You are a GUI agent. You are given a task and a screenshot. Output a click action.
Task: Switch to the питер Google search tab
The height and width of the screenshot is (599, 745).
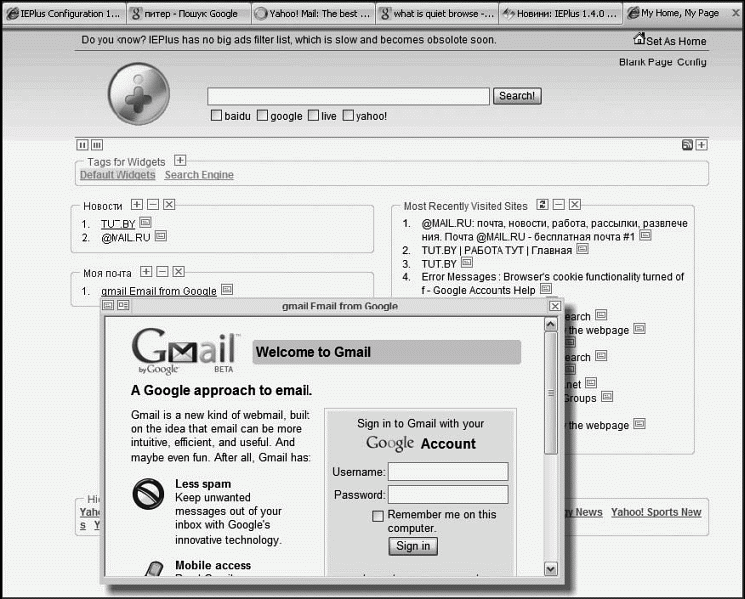point(189,14)
